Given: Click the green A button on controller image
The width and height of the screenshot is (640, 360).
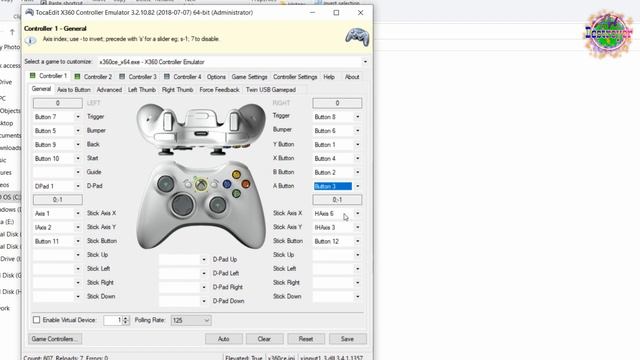Looking at the screenshot, I should pos(236,193).
